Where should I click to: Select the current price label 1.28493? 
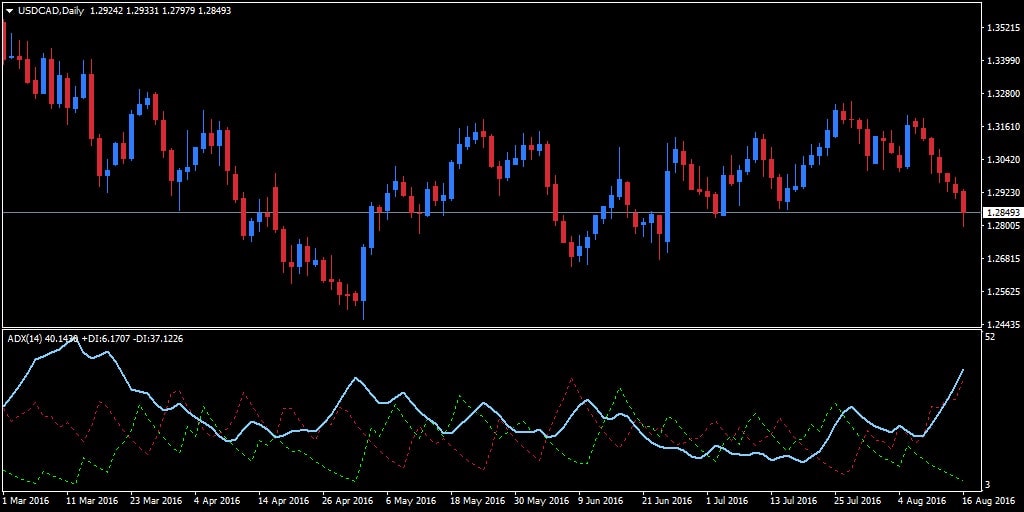point(1002,213)
